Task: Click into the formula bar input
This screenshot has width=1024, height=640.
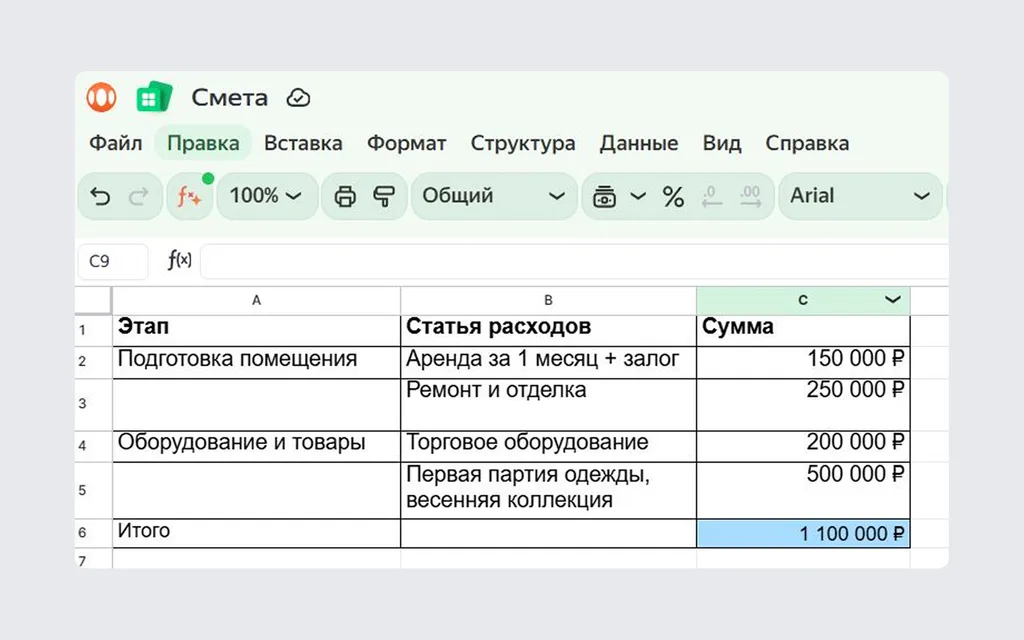Action: click(574, 261)
